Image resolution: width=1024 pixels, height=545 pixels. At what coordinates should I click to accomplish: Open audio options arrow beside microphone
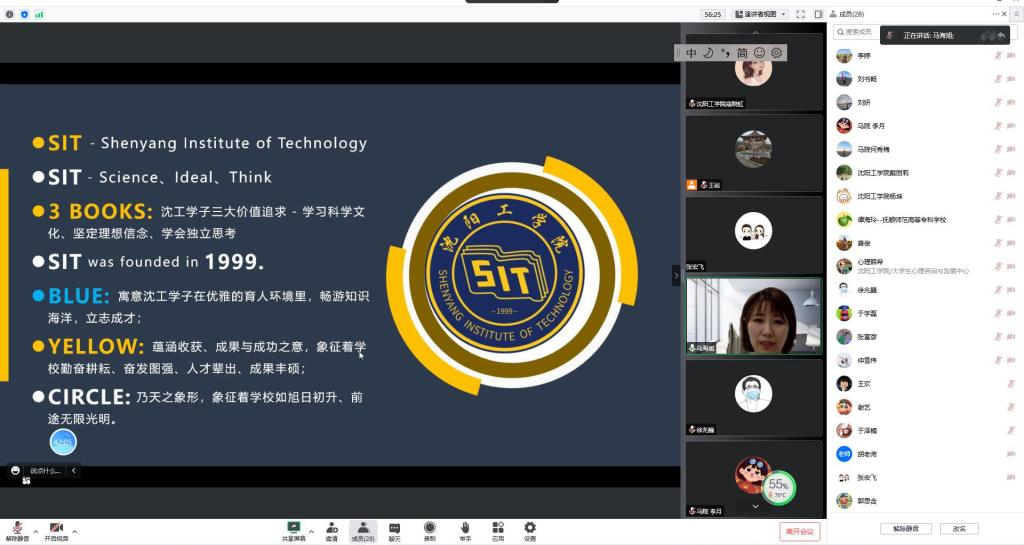35,531
